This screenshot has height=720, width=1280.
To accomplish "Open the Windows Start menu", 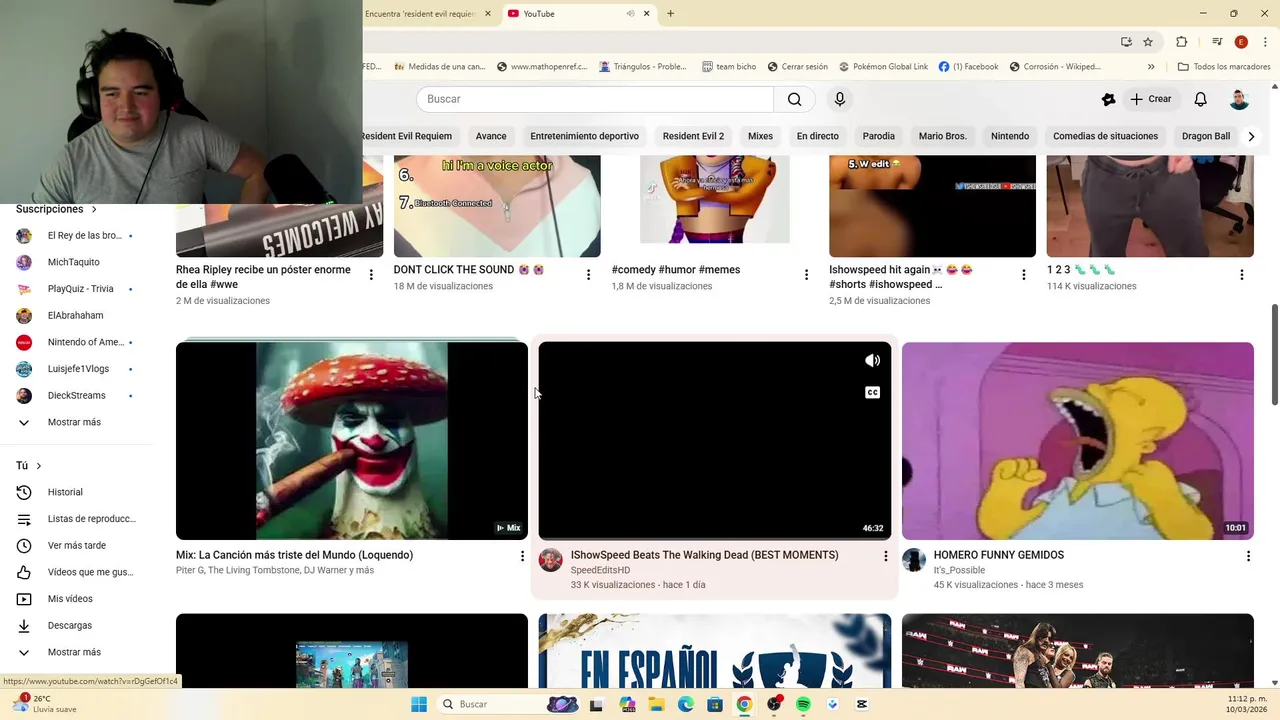I will click(419, 704).
